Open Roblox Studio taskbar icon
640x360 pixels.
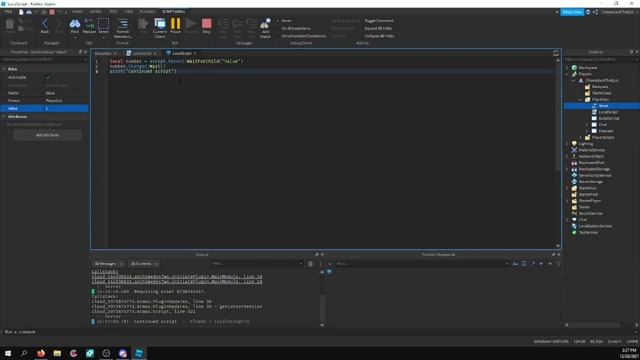(139, 353)
